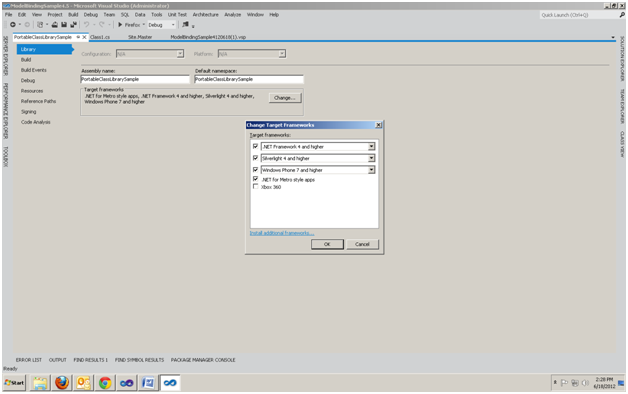Click the New Project toolbar icon
Screen dimensions: 628x394
[x=40, y=25]
